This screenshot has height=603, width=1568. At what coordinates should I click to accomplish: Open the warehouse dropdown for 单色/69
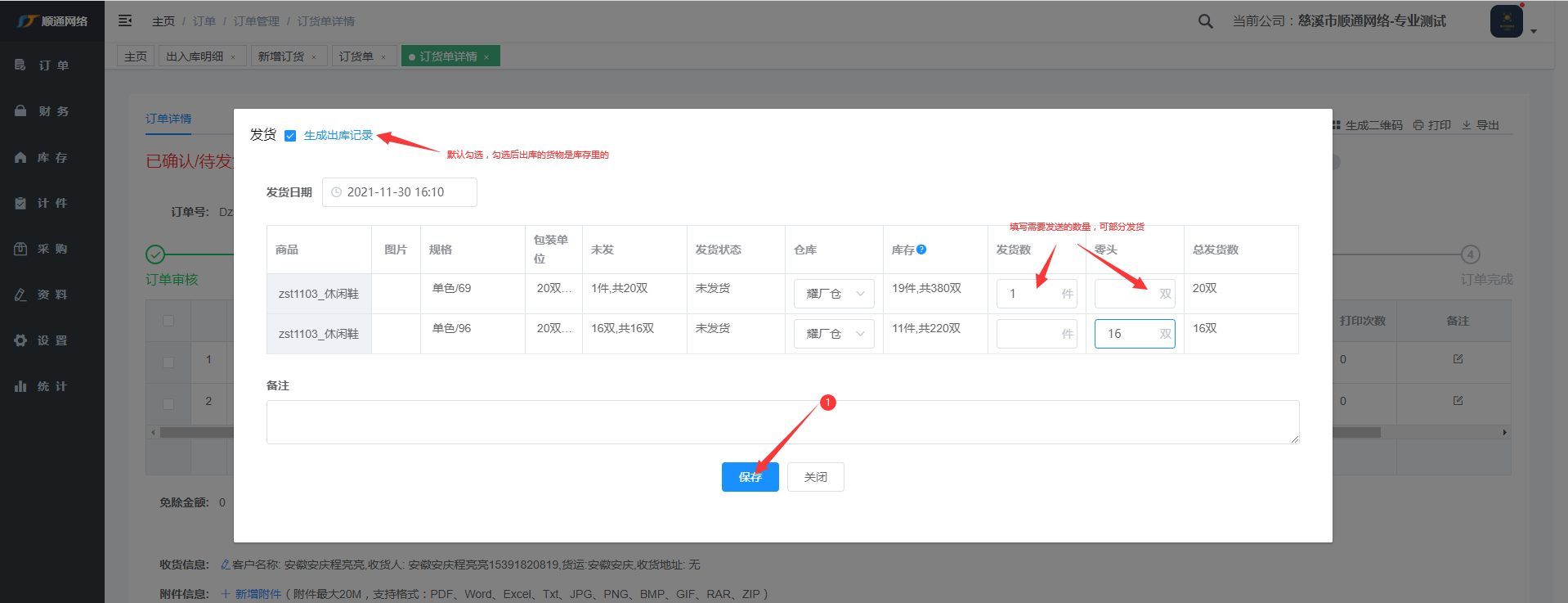tap(834, 294)
